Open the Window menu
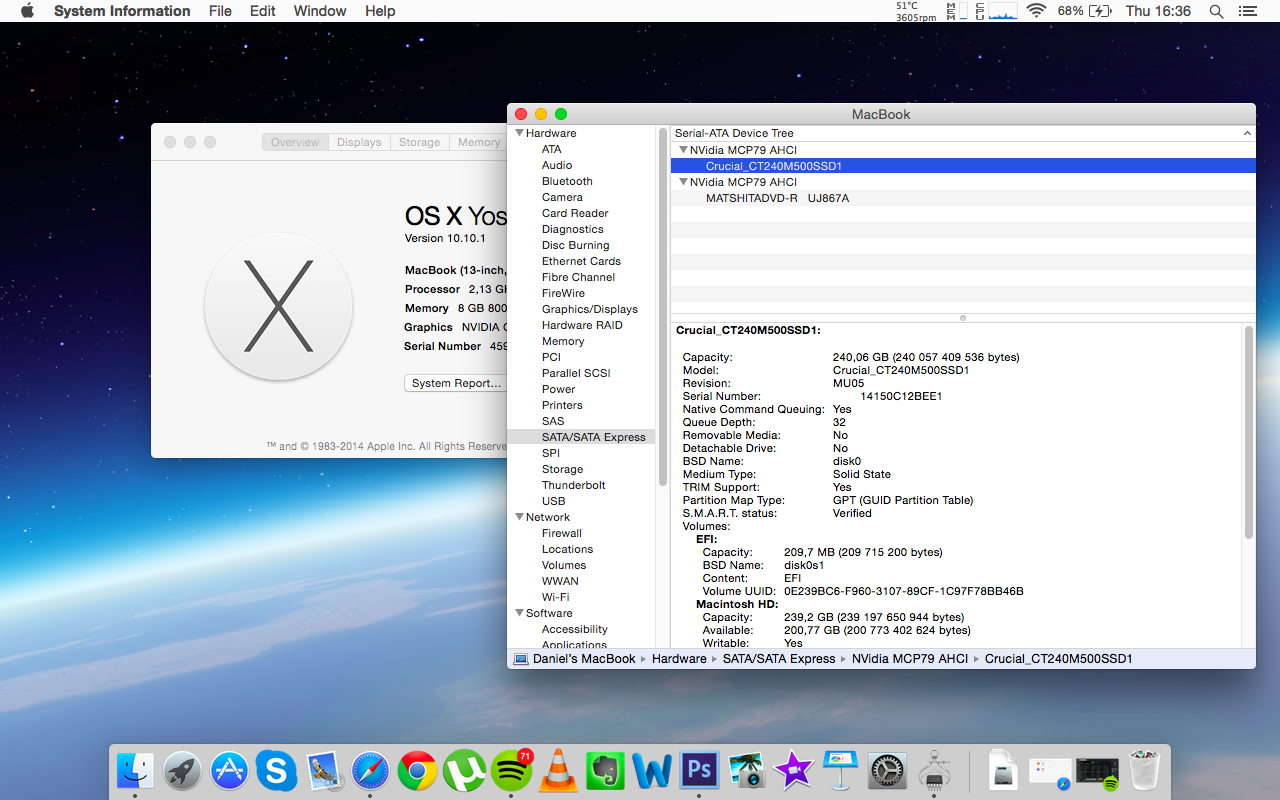Viewport: 1280px width, 800px height. pos(320,11)
